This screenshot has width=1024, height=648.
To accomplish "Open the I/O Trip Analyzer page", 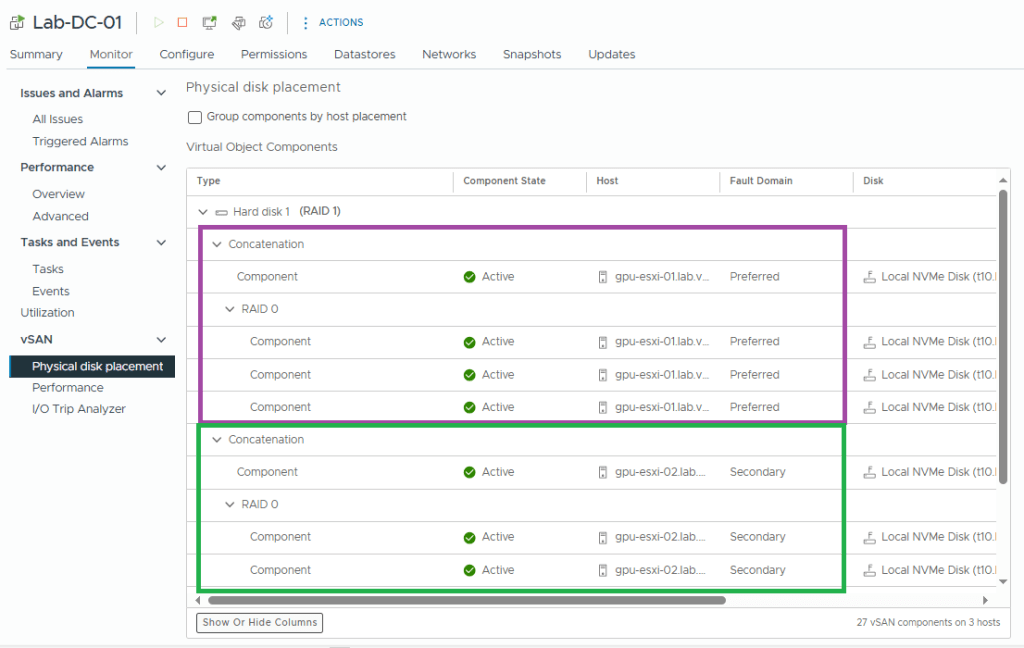I will click(x=79, y=409).
